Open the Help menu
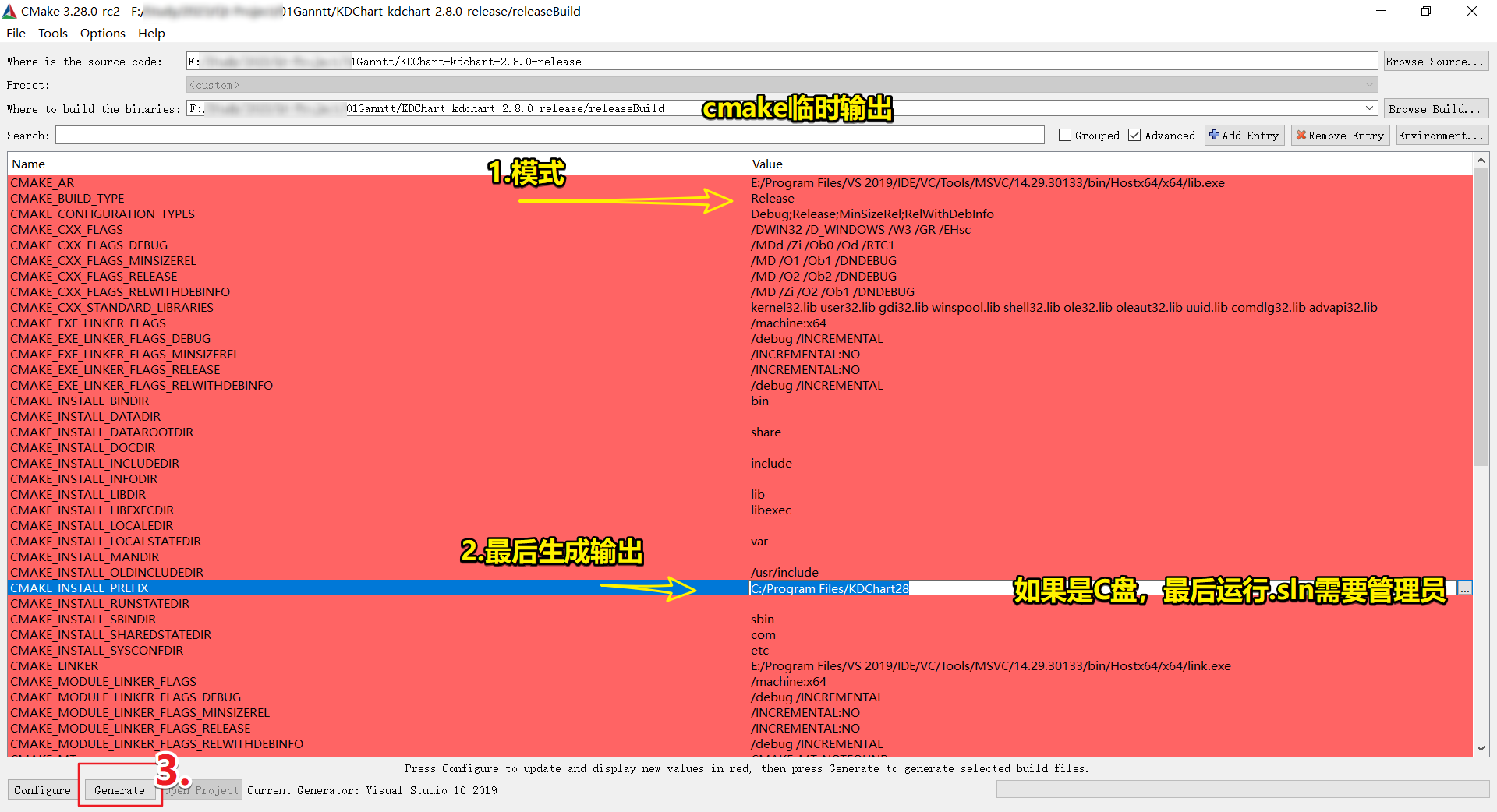 [151, 33]
